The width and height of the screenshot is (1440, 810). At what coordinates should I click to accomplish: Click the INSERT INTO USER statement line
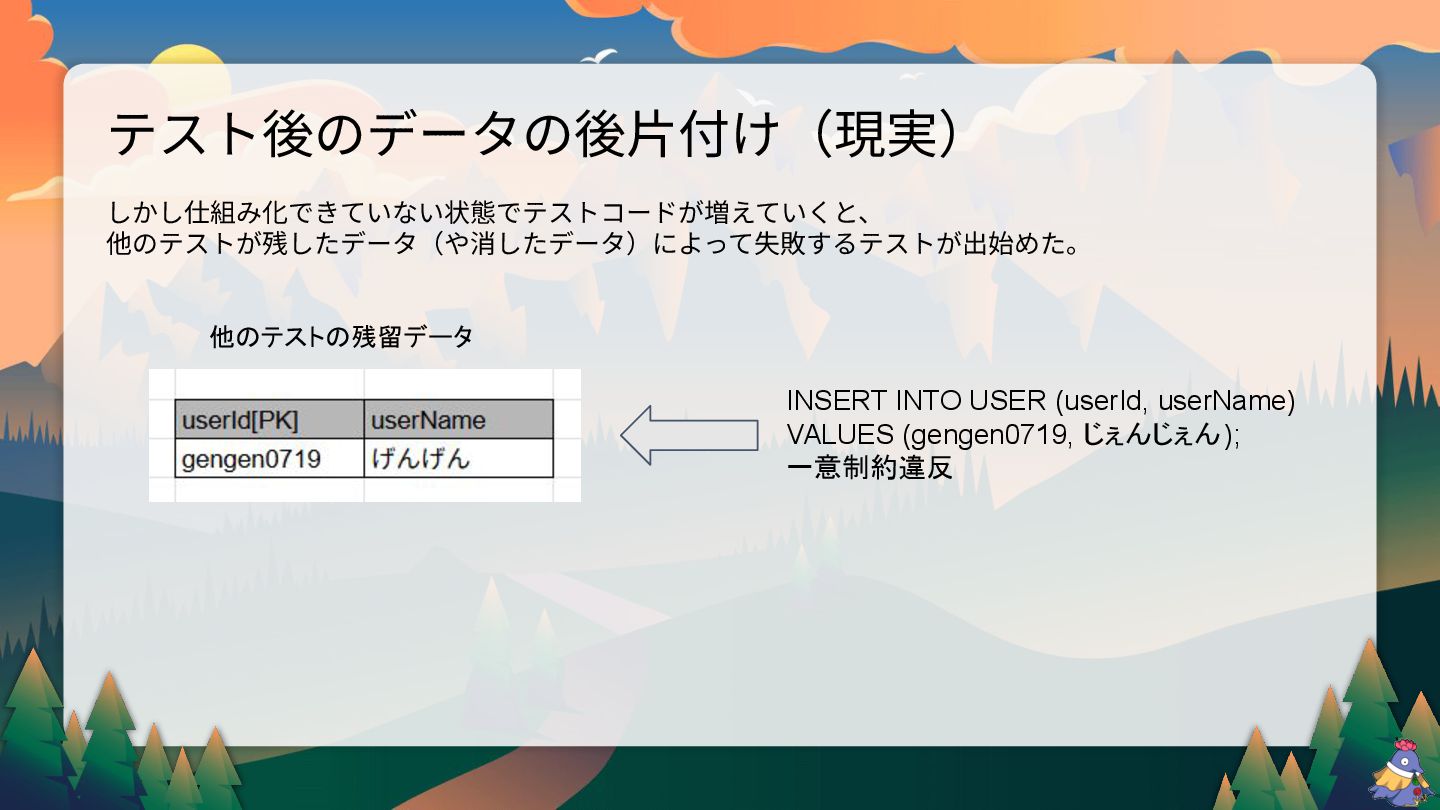click(x=1041, y=401)
